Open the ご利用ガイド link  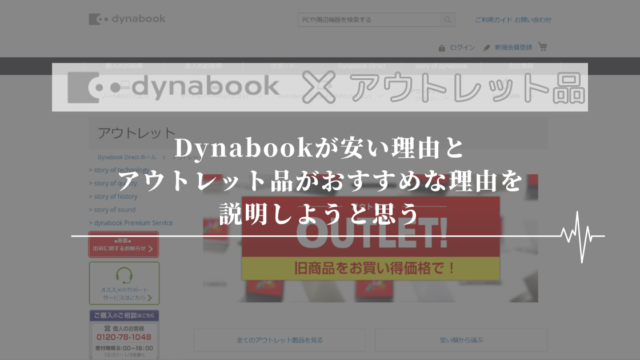[x=493, y=20]
